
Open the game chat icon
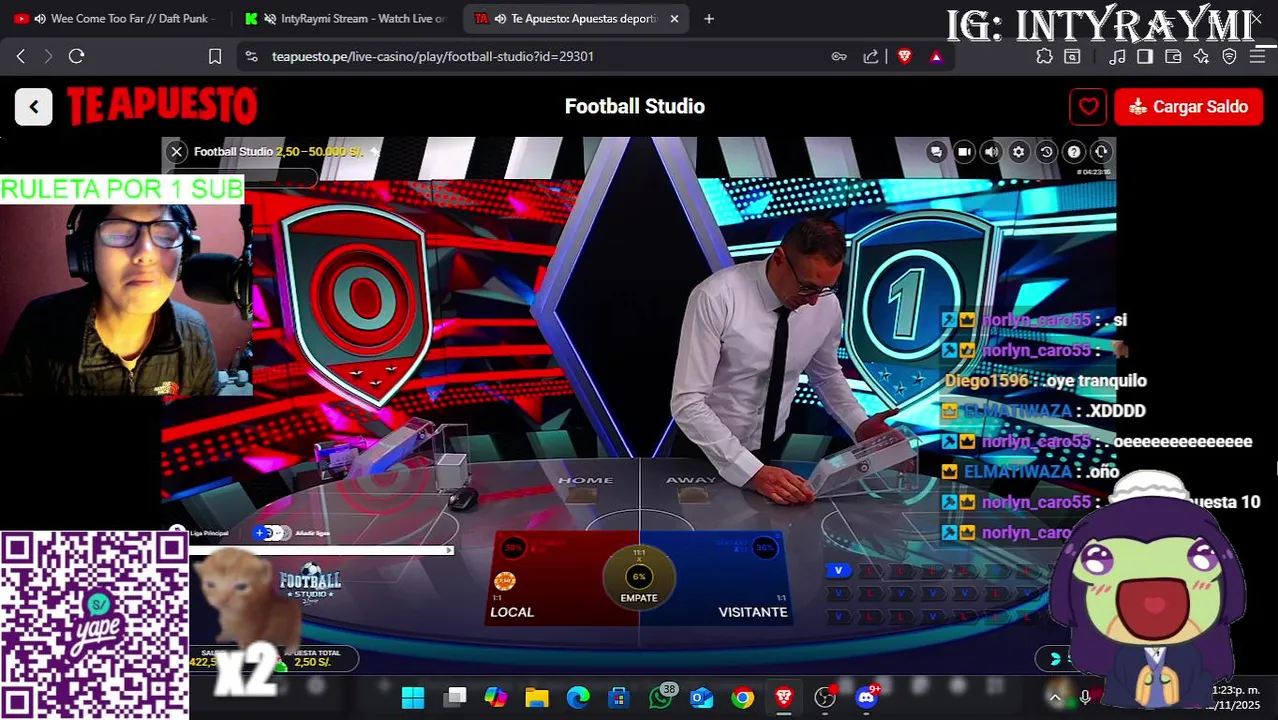pyautogui.click(x=936, y=152)
